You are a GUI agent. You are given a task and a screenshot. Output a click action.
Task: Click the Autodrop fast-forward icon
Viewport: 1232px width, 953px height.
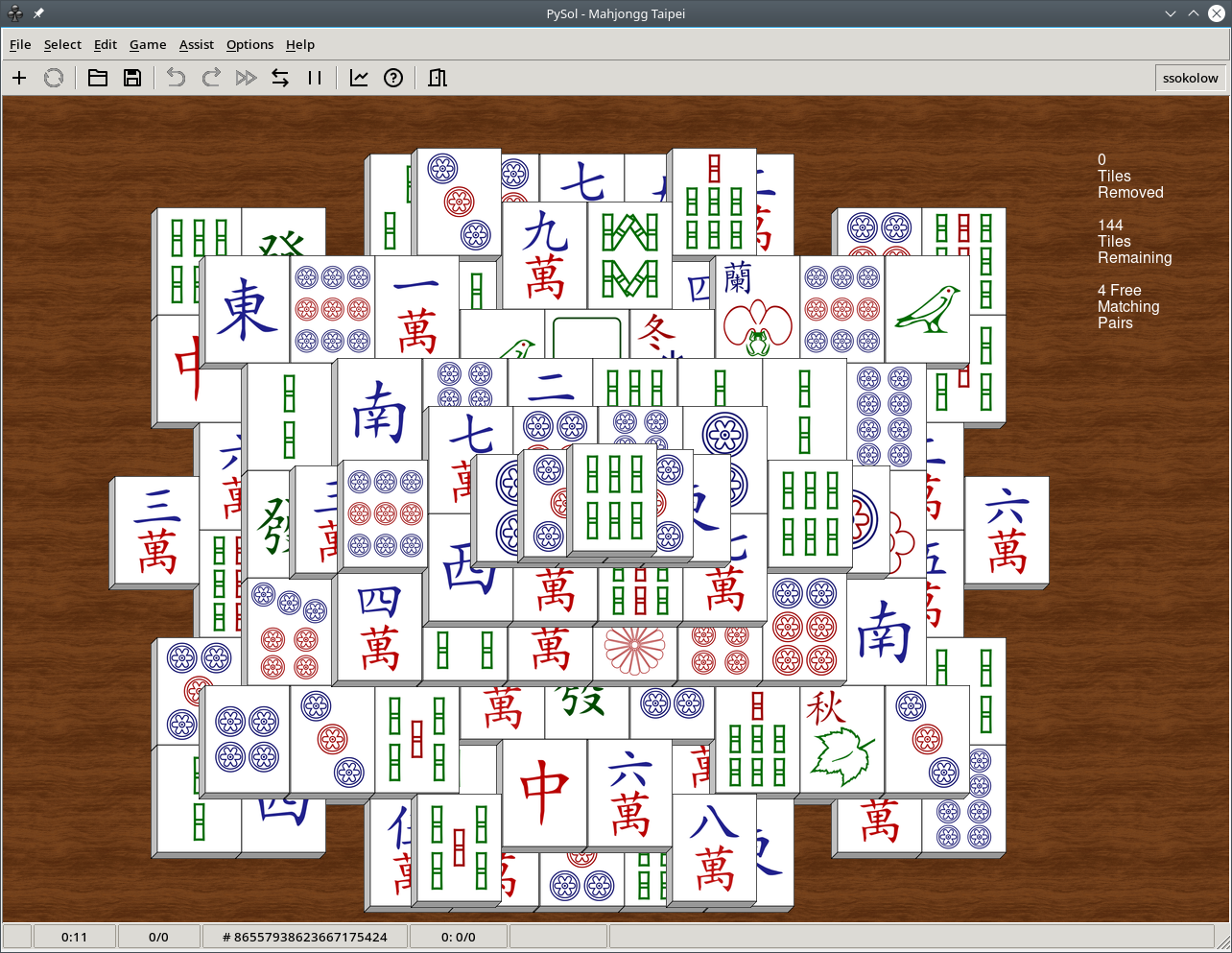click(x=246, y=78)
